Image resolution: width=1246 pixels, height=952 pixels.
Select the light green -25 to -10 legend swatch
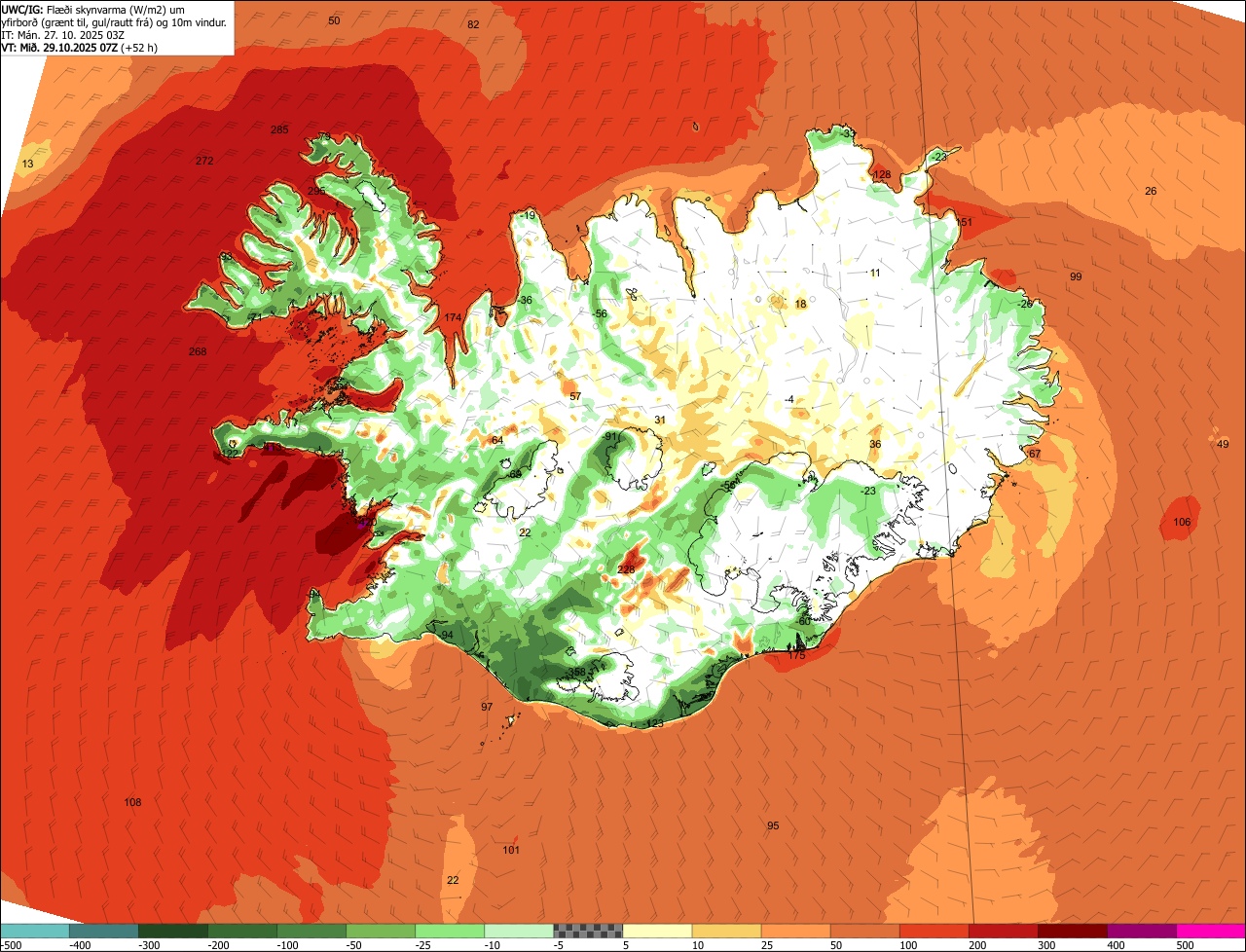450,931
